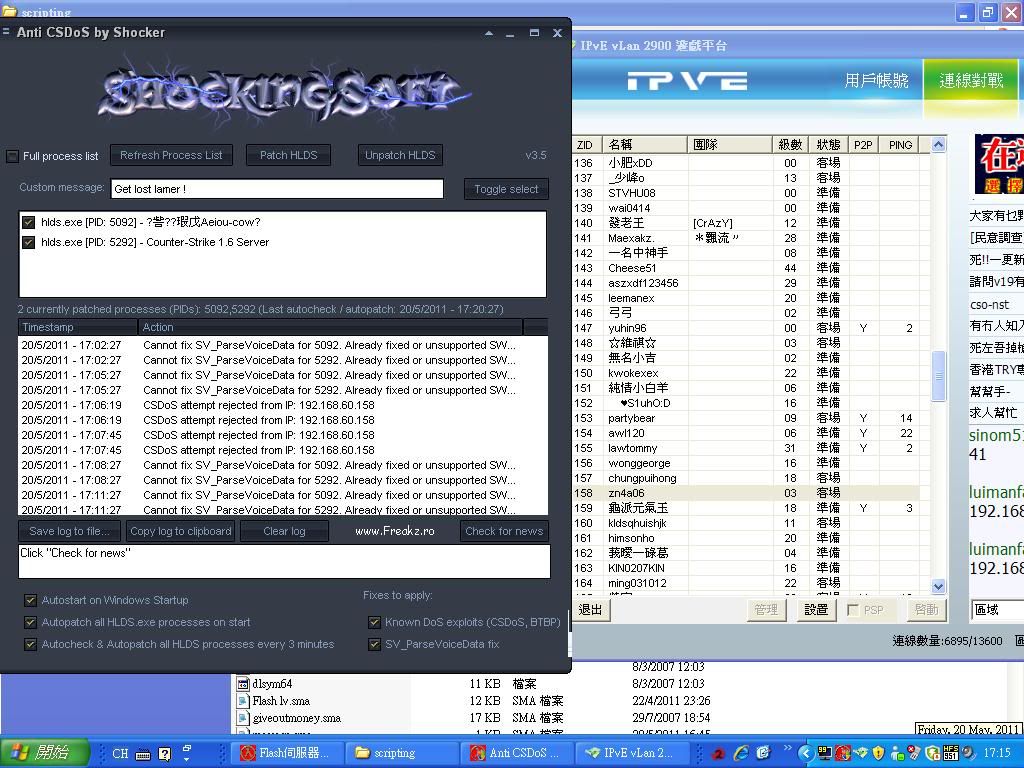Roll up the Anti CSDoS window using the arrow icon
This screenshot has width=1024, height=768.
tap(488, 33)
